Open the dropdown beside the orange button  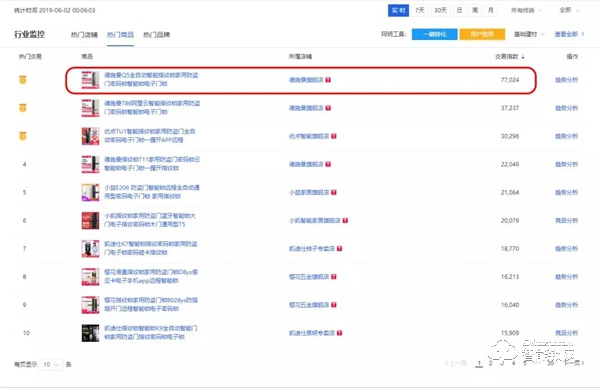click(x=529, y=34)
